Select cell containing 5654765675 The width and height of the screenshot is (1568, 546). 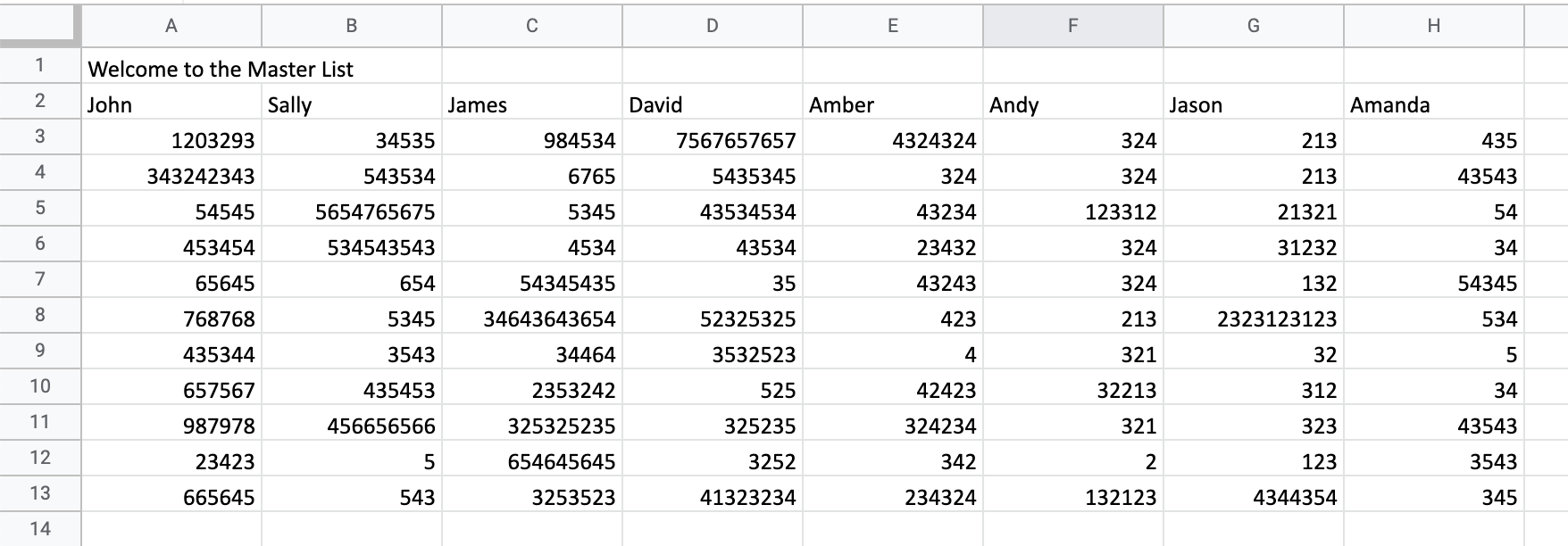352,209
